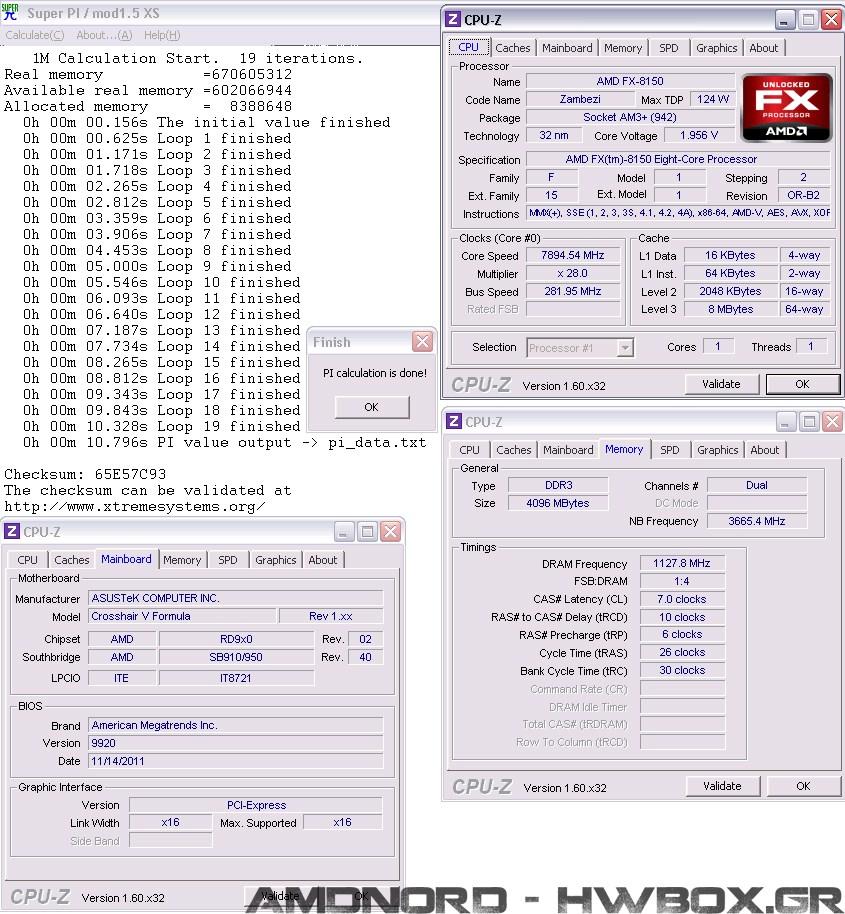Click the Super PI application icon

click(x=10, y=13)
